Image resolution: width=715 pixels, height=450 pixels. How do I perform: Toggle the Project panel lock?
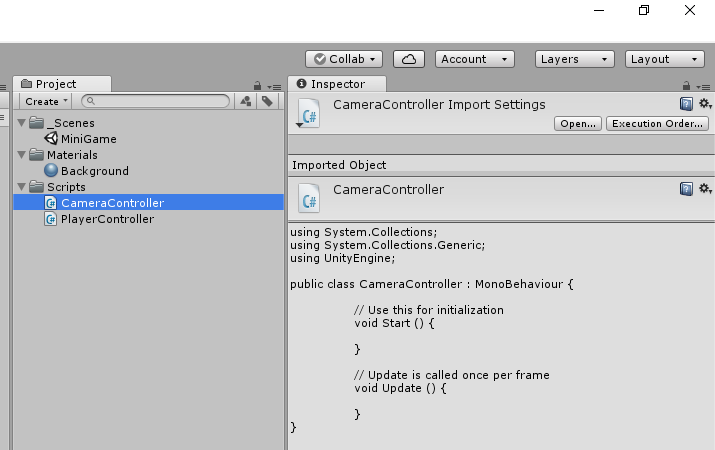[258, 86]
